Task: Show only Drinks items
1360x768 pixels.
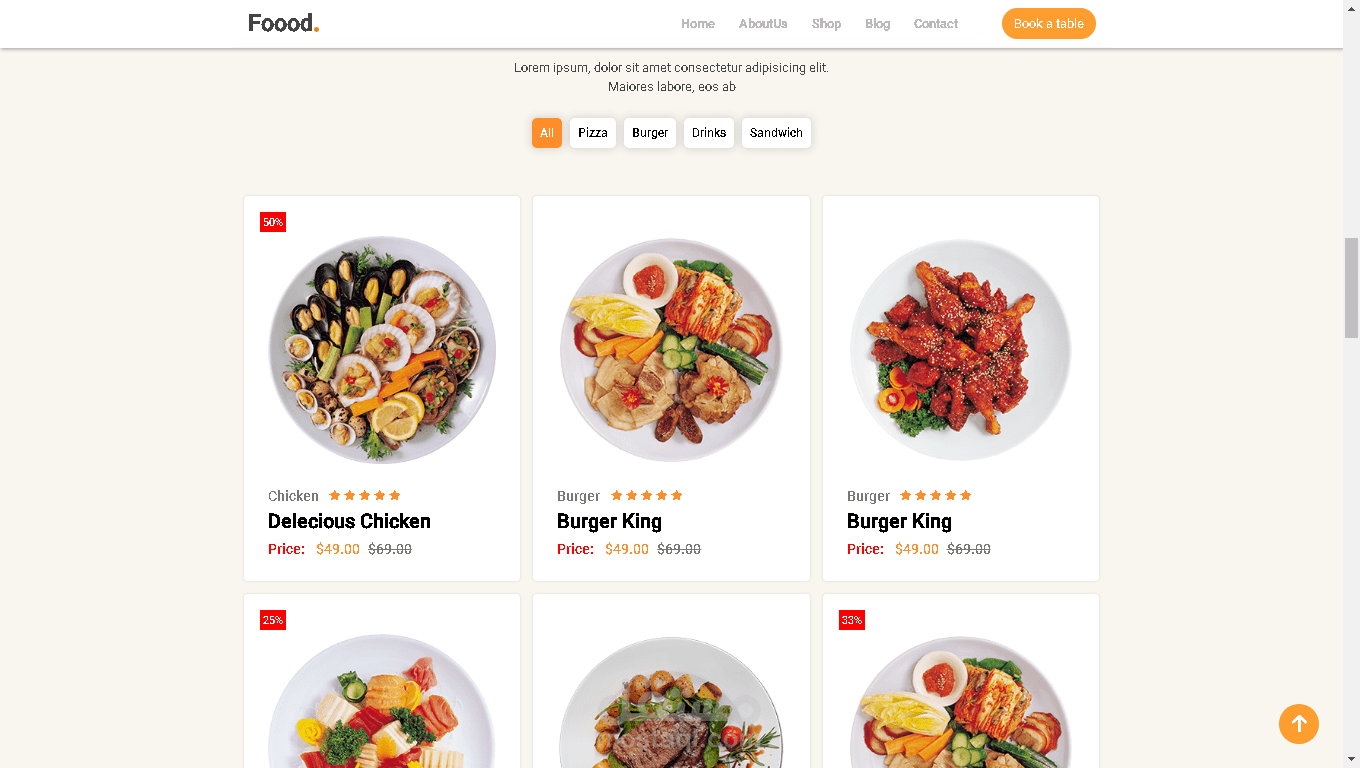Action: pos(709,133)
